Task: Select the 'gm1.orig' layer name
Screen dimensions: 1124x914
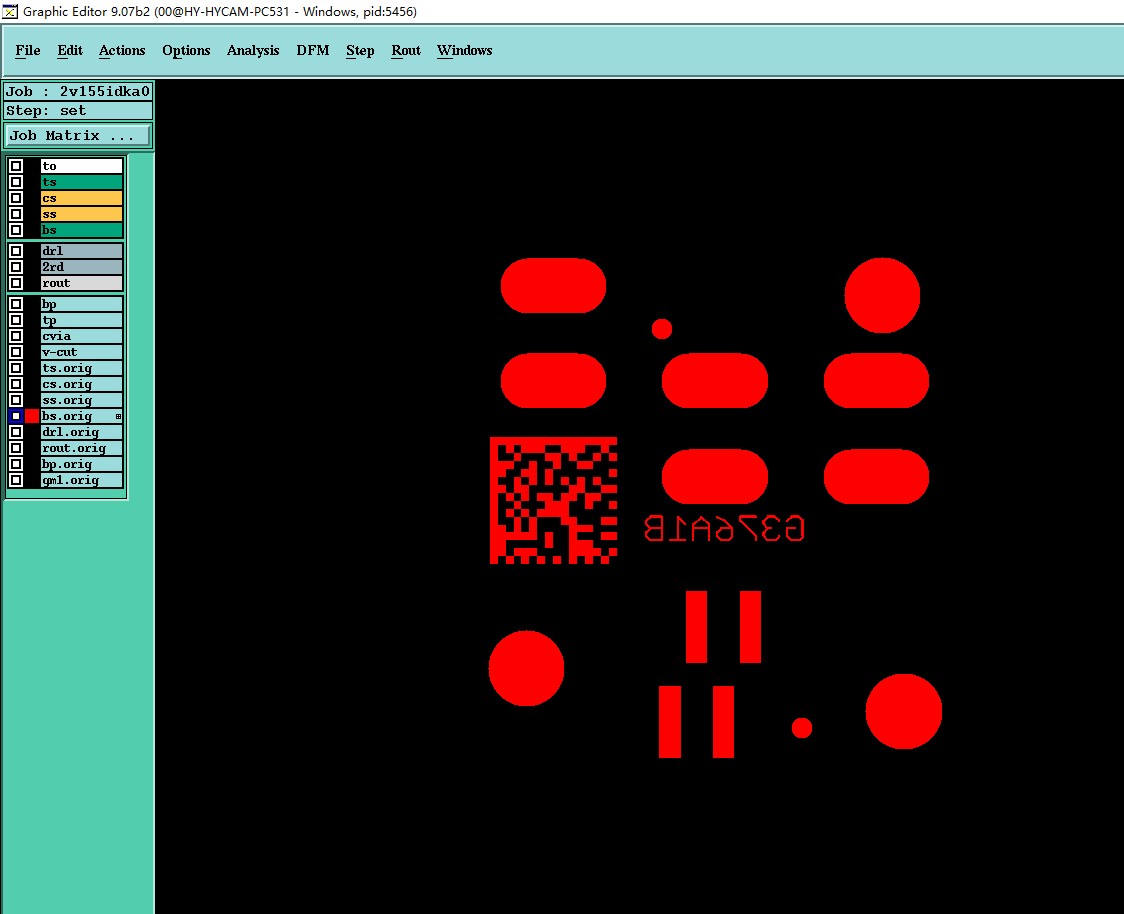Action: pyautogui.click(x=81, y=480)
